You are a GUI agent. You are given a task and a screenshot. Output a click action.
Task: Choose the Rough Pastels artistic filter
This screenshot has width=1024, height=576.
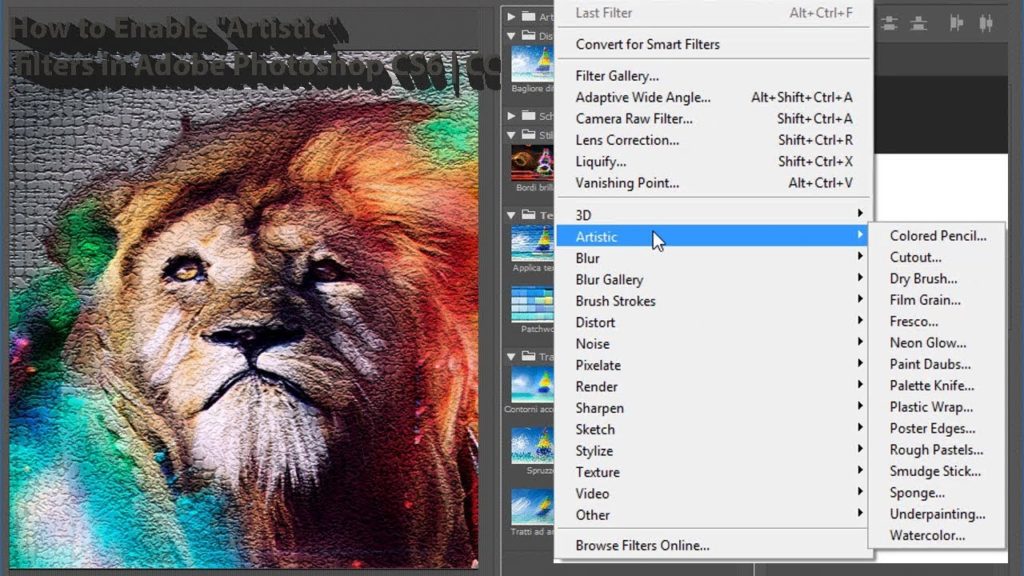[937, 450]
